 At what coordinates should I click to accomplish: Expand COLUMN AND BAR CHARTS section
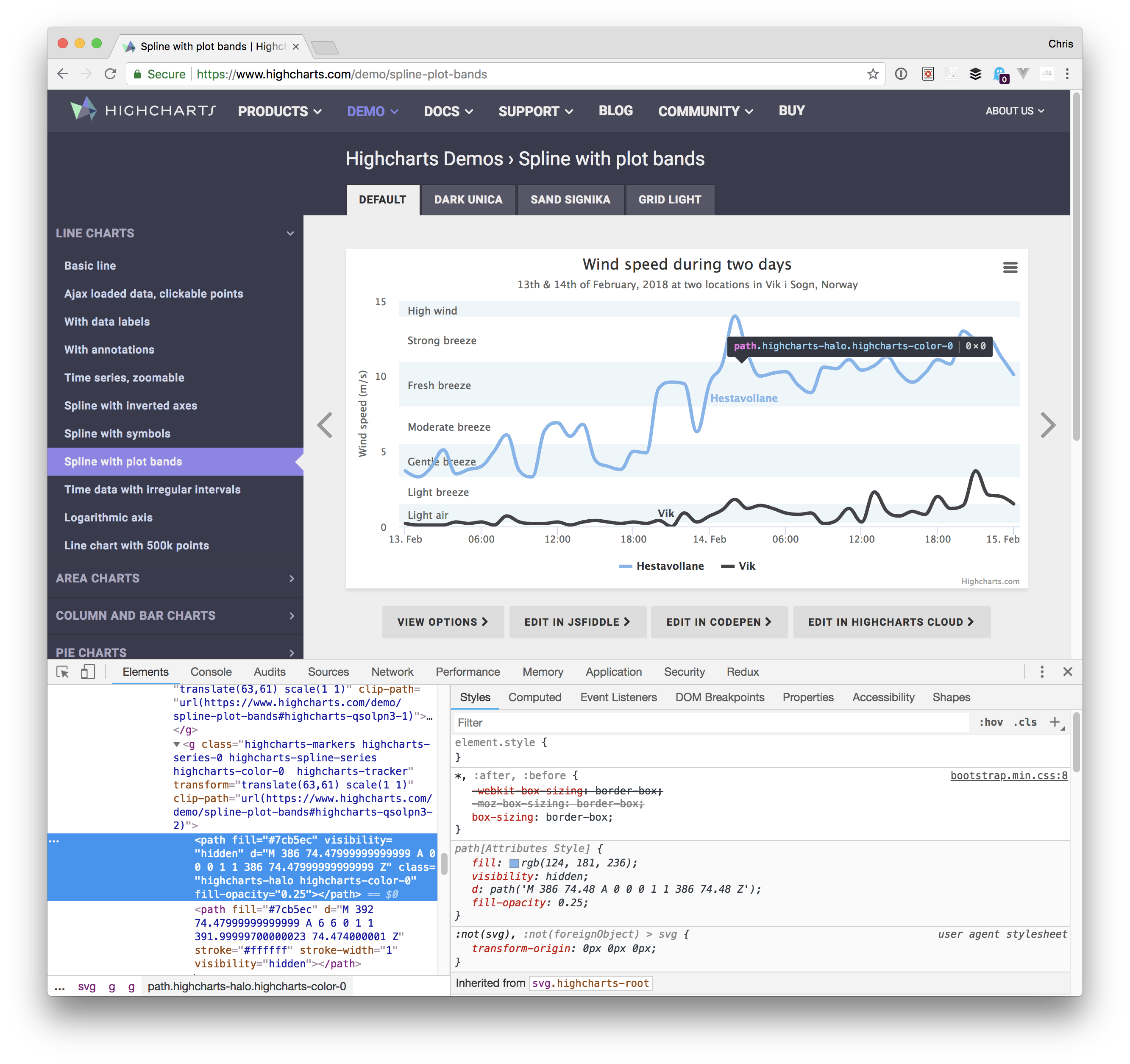(175, 616)
